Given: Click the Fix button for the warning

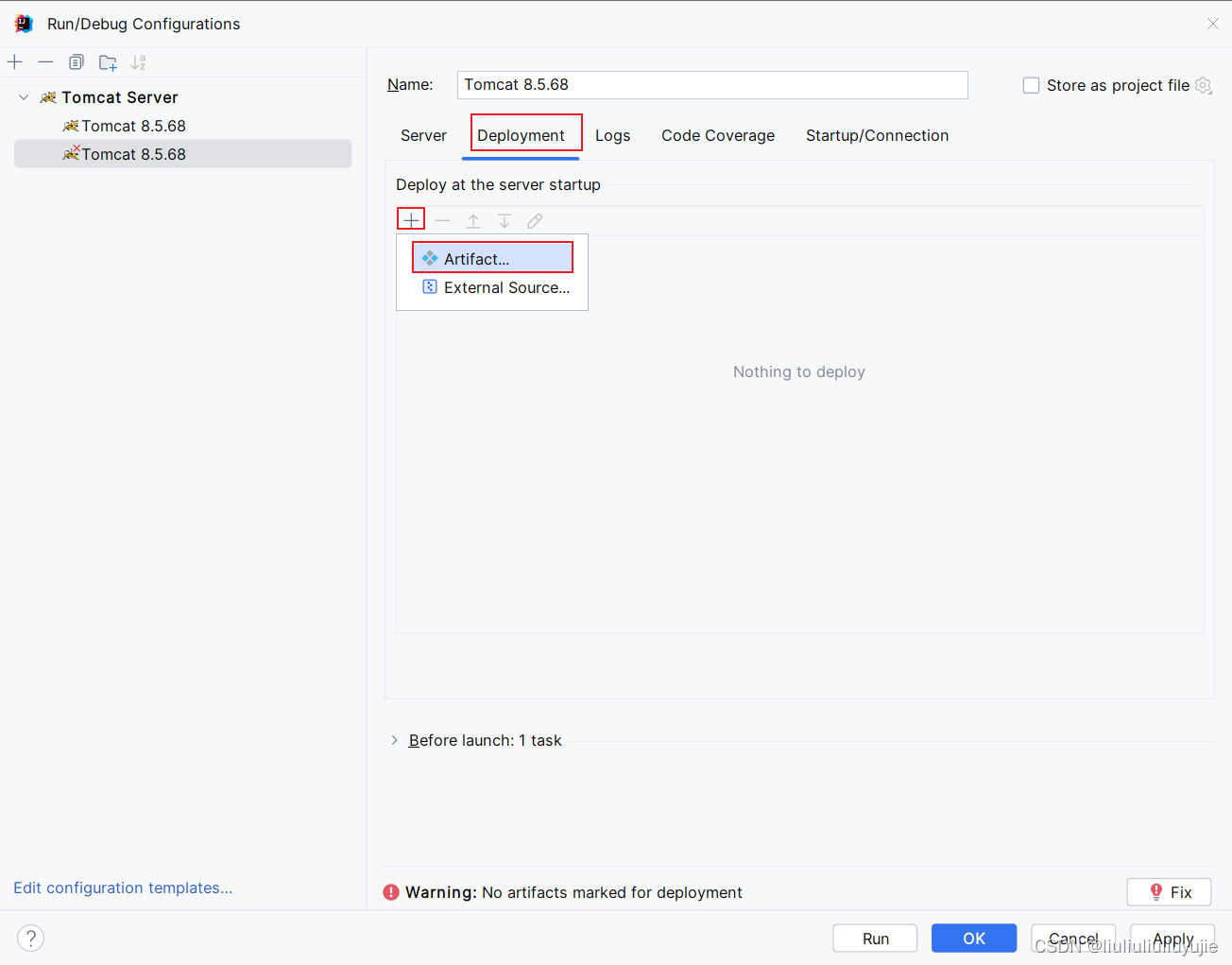Looking at the screenshot, I should [1169, 892].
